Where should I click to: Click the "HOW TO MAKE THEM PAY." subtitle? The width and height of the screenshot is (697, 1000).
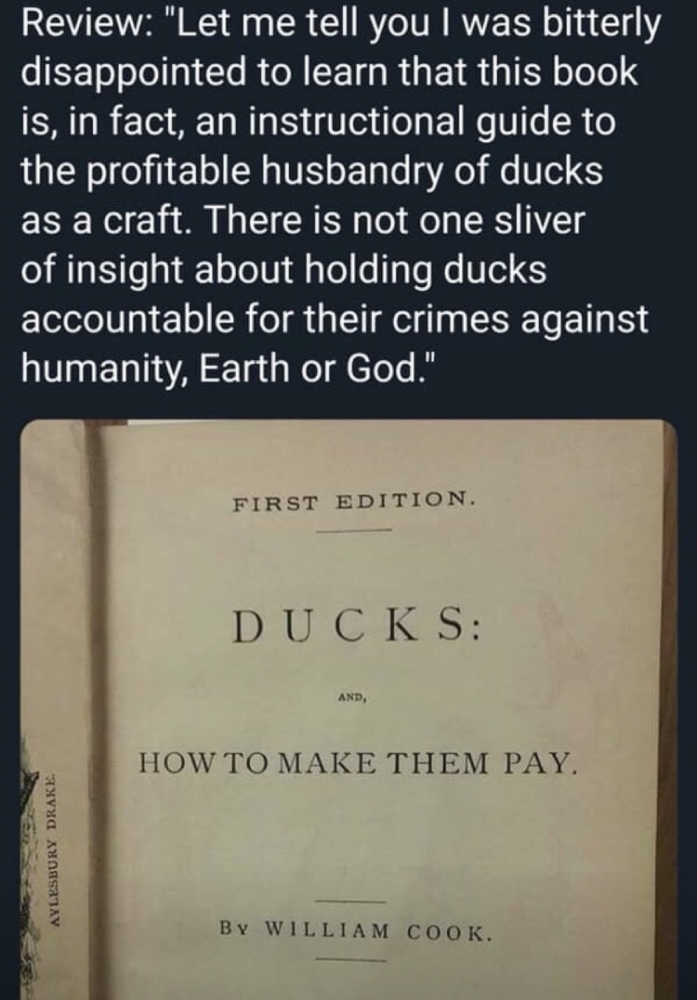[x=358, y=763]
